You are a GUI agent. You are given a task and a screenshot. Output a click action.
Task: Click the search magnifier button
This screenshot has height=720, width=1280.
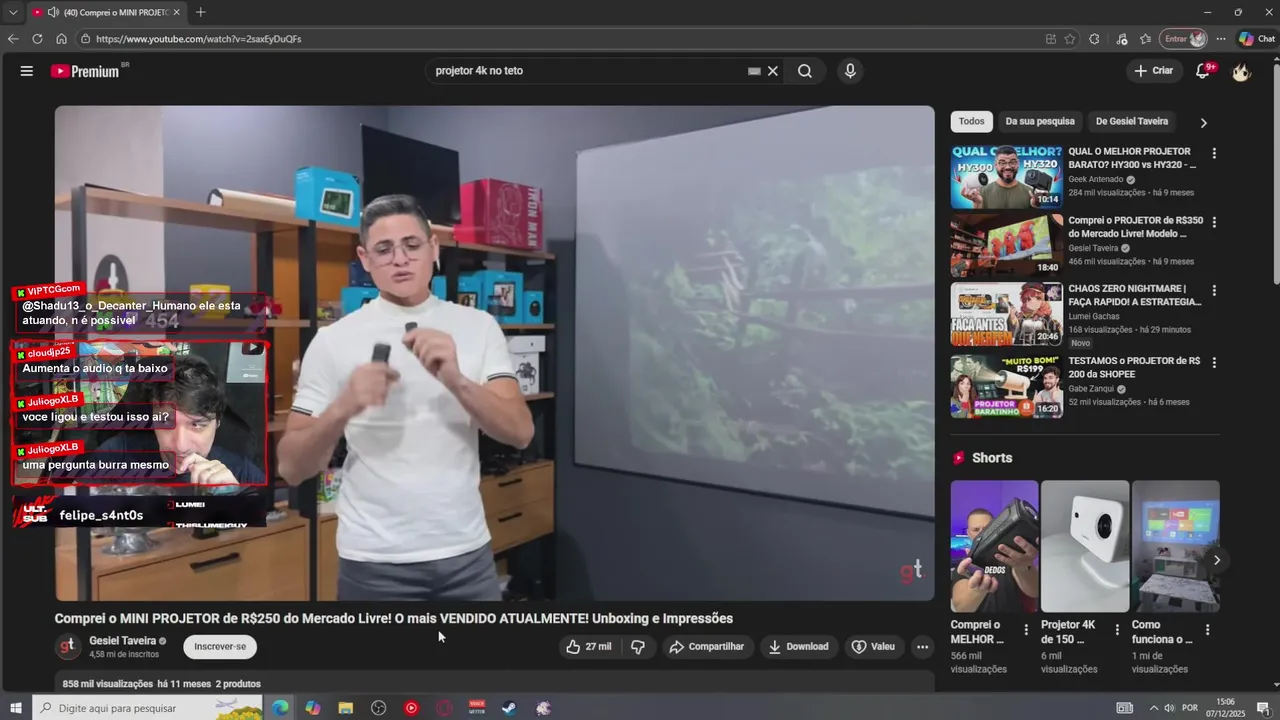[x=805, y=71]
